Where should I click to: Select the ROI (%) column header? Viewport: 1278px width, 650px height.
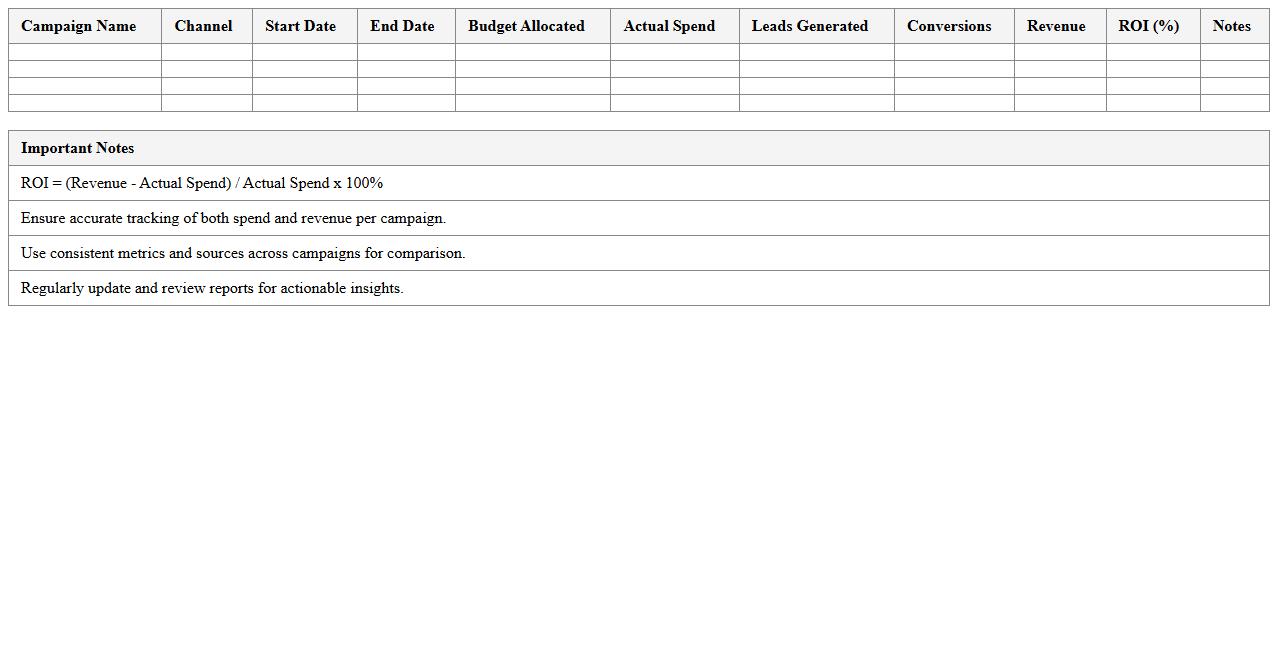[1149, 26]
